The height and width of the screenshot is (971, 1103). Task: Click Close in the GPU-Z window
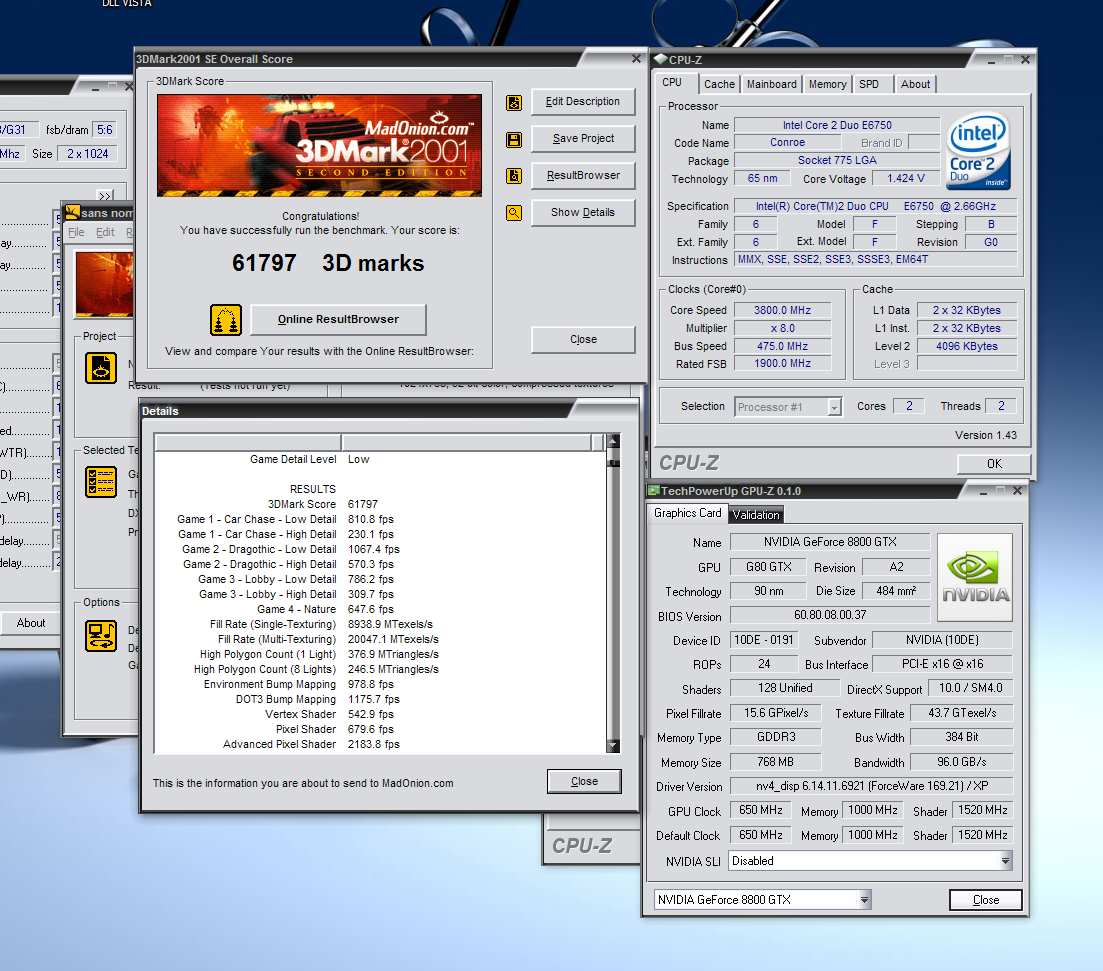click(x=986, y=900)
